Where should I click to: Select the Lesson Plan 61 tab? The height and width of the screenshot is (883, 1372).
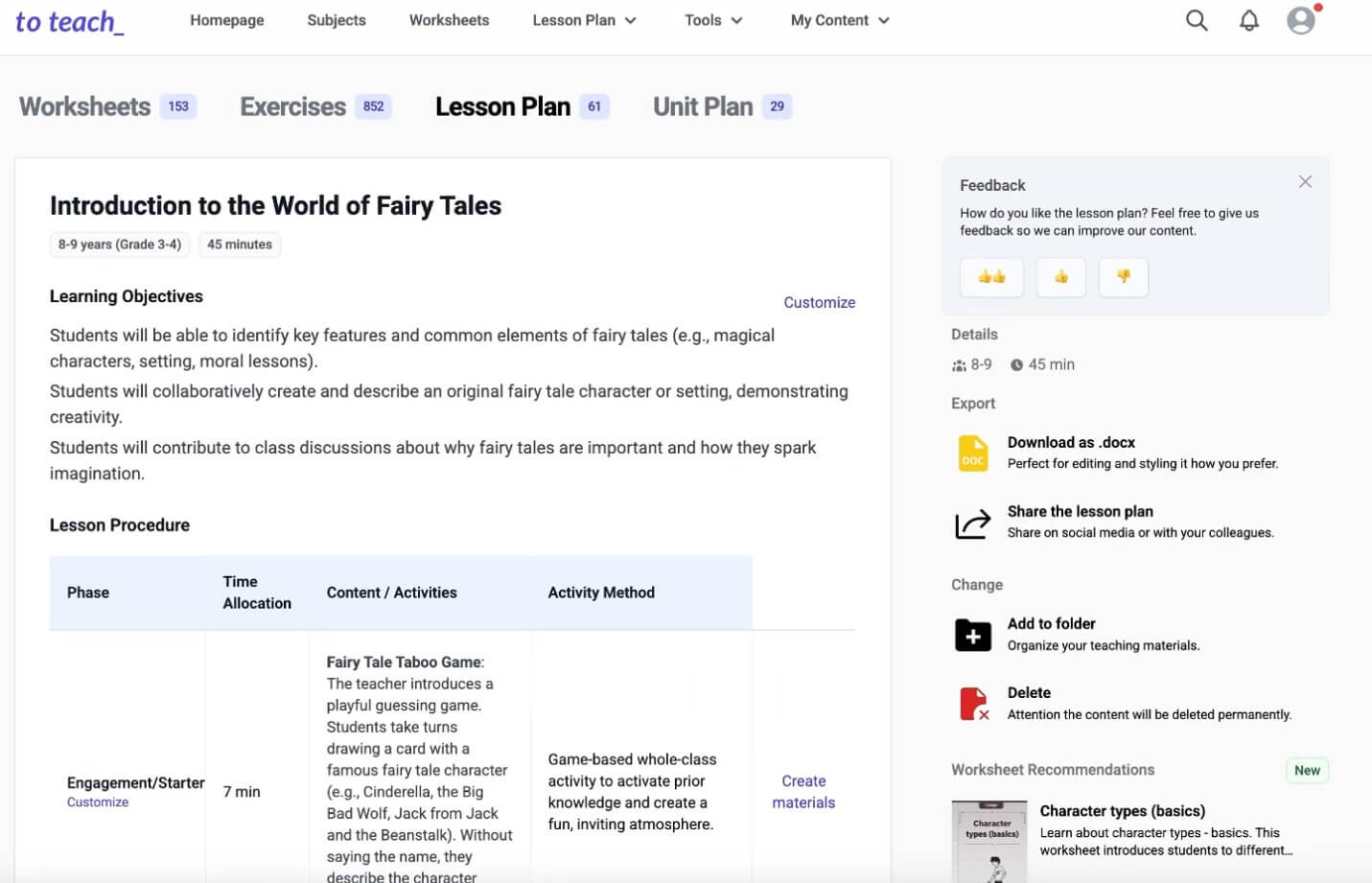click(522, 106)
